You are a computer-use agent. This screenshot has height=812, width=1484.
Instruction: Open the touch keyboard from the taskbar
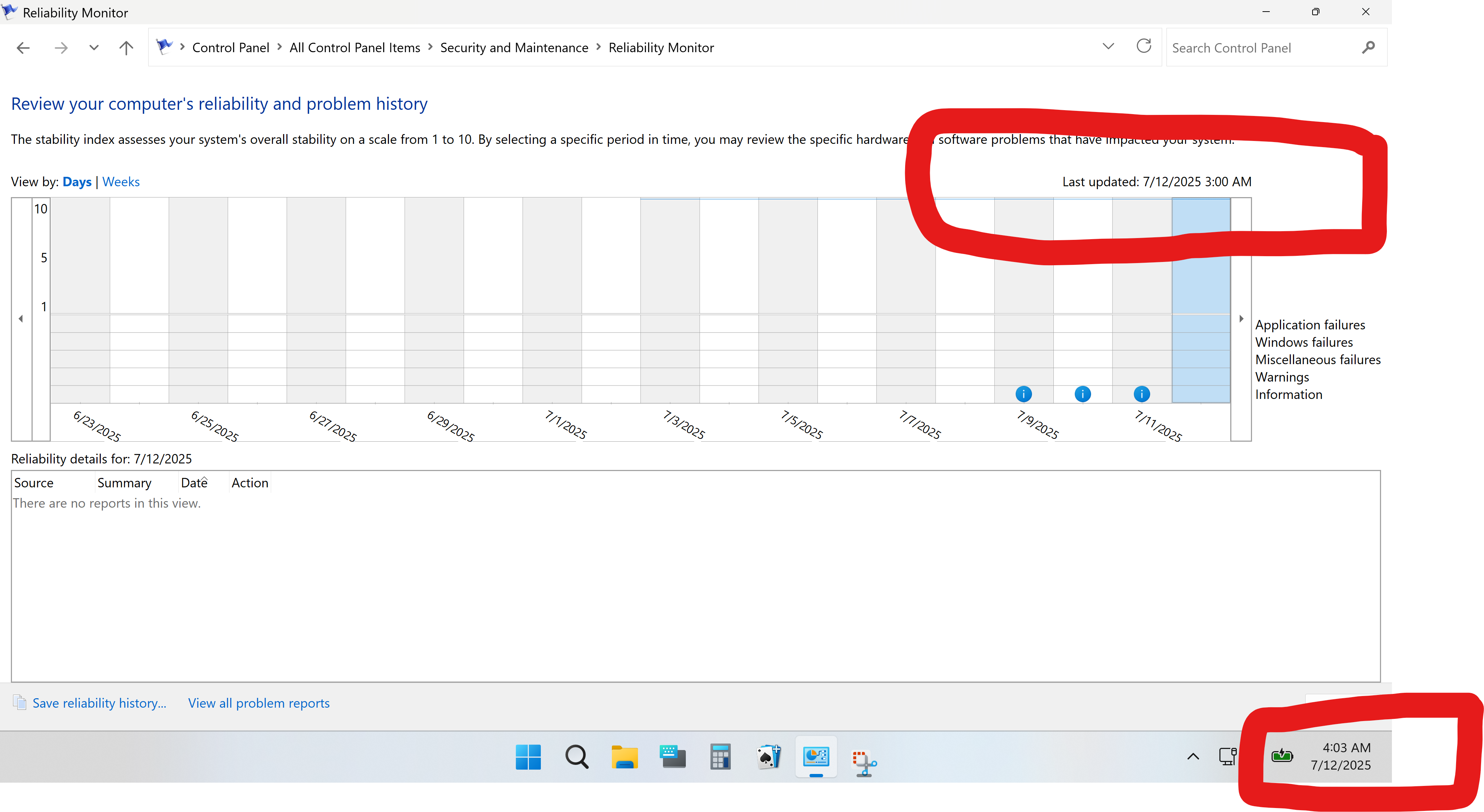[672, 757]
